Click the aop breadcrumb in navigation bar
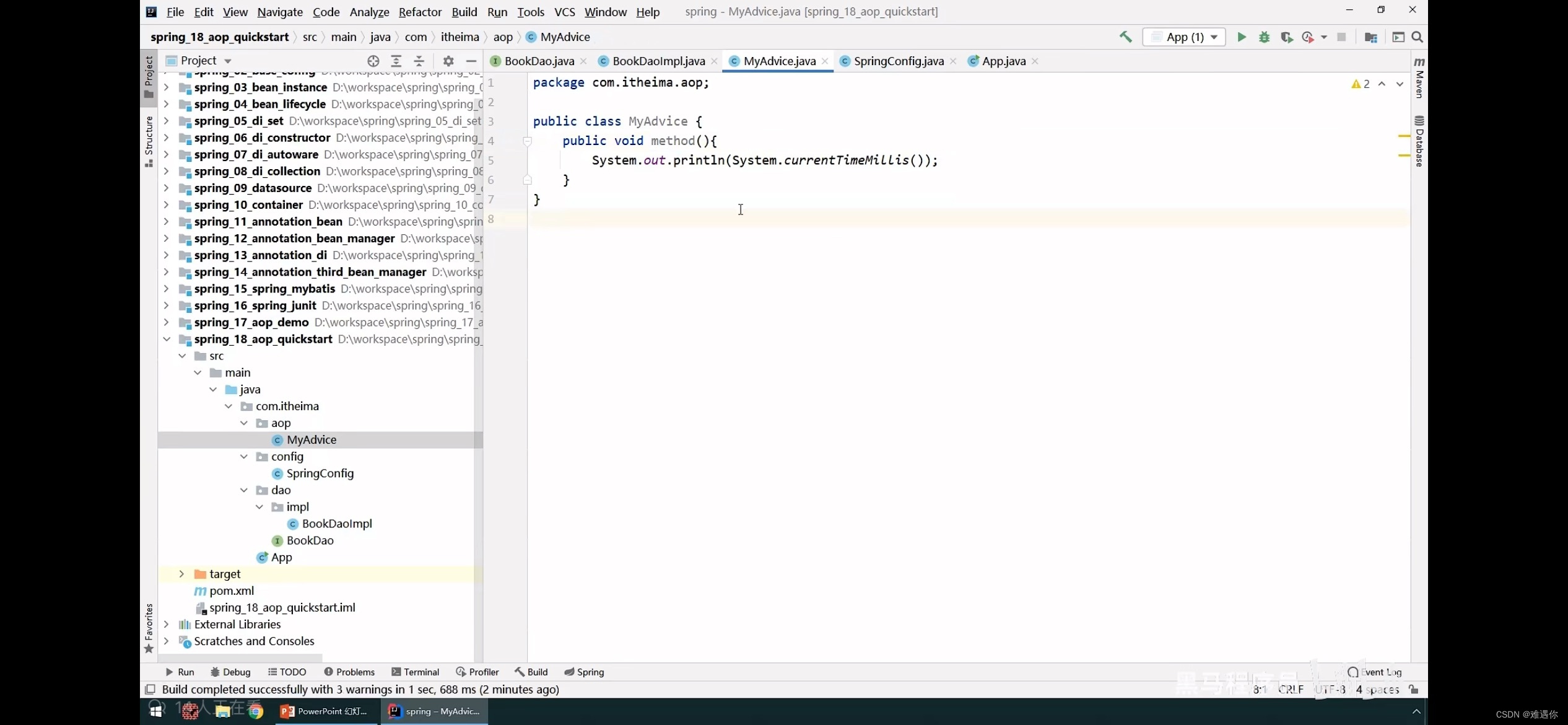Image resolution: width=1568 pixels, height=725 pixels. (x=503, y=37)
